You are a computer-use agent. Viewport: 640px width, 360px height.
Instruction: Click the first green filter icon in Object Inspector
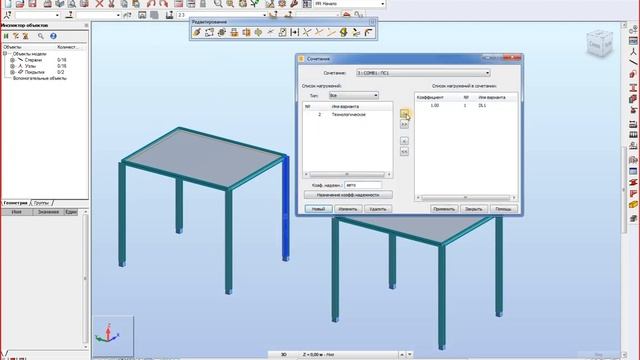pos(6,36)
